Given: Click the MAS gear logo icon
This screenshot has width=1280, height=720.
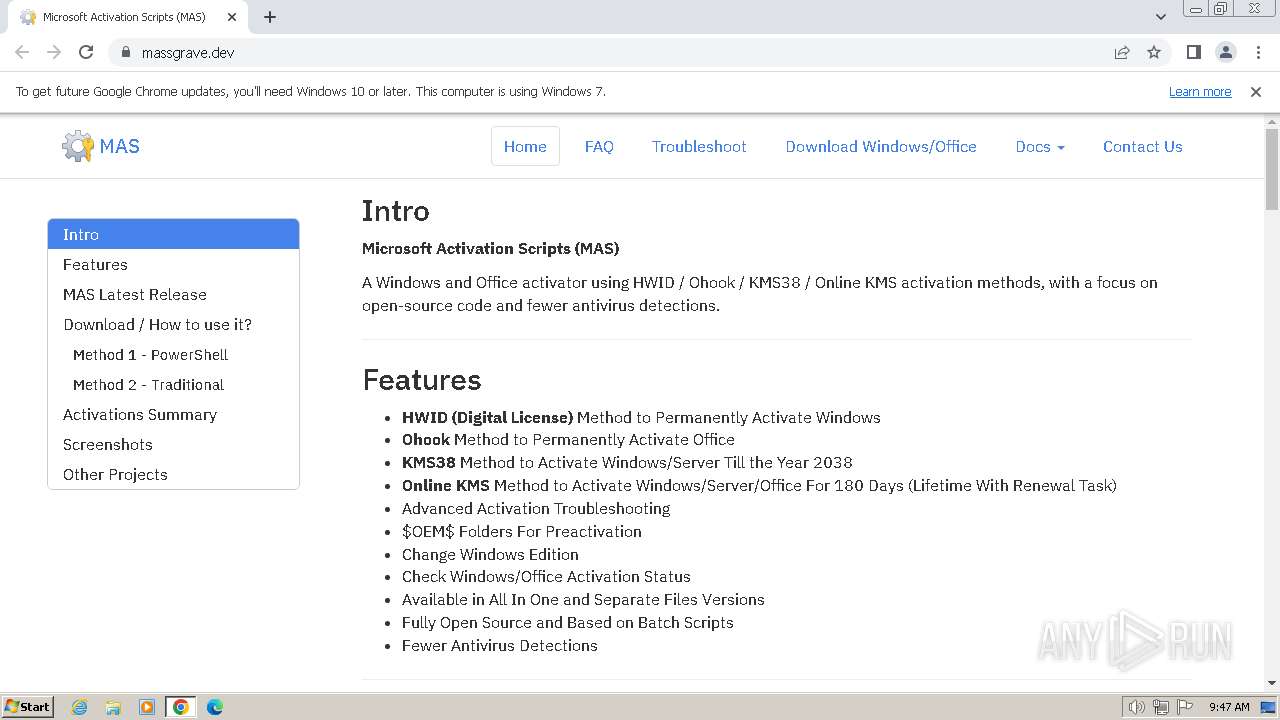Looking at the screenshot, I should coord(77,146).
